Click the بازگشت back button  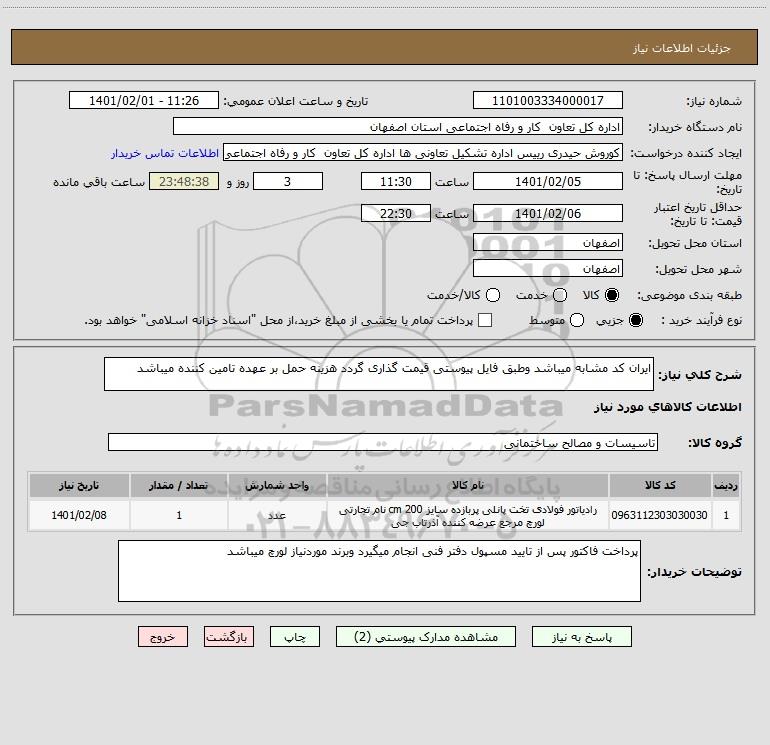tap(229, 637)
